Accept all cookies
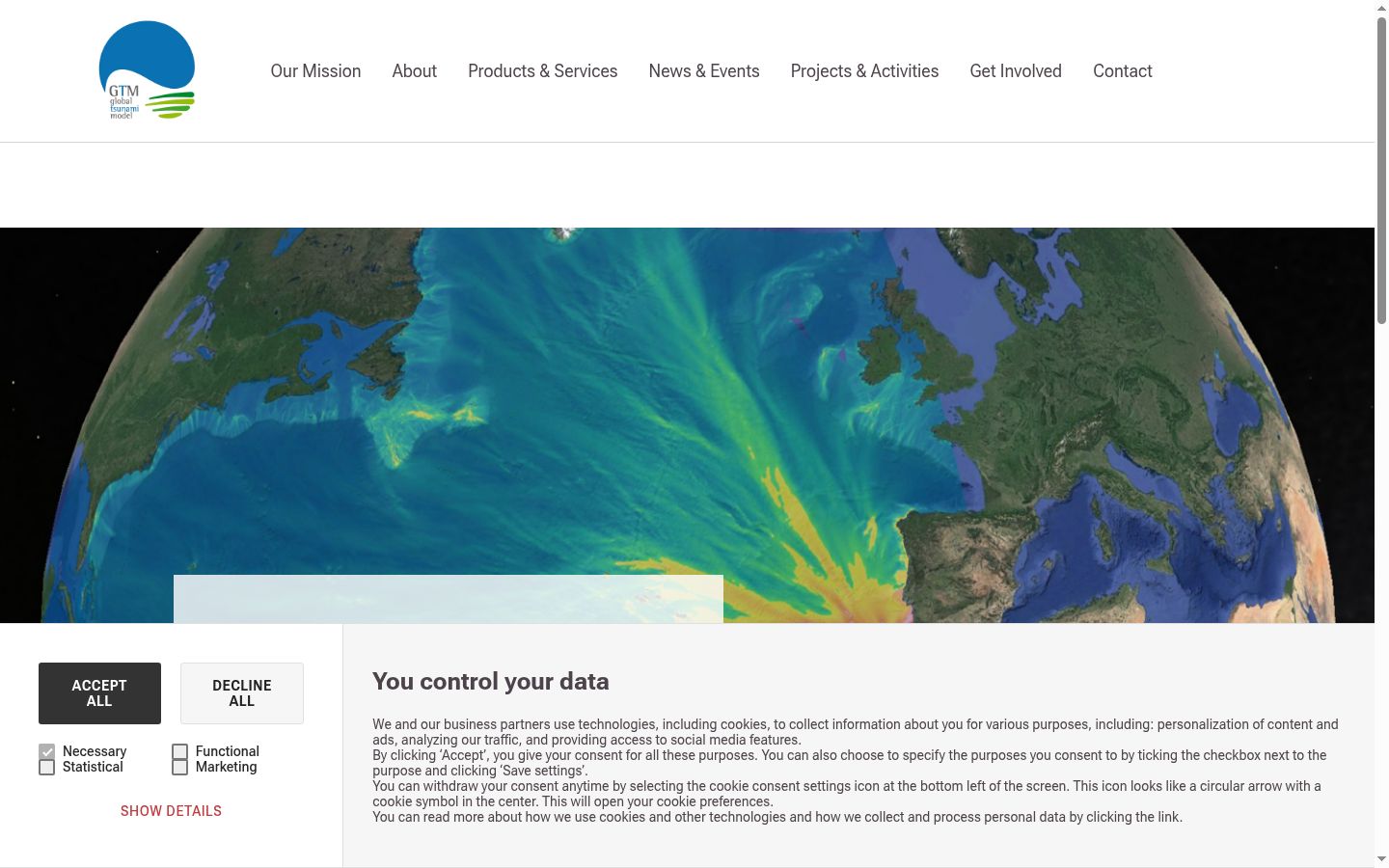Image resolution: width=1389 pixels, height=868 pixels. click(x=99, y=693)
